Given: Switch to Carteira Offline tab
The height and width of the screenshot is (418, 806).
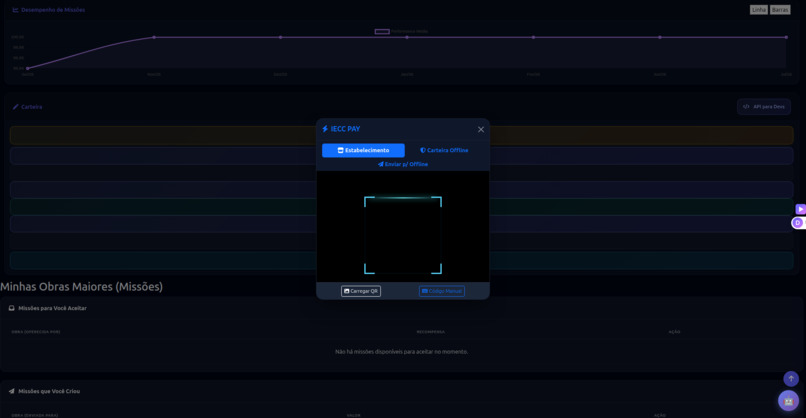Looking at the screenshot, I should (444, 150).
